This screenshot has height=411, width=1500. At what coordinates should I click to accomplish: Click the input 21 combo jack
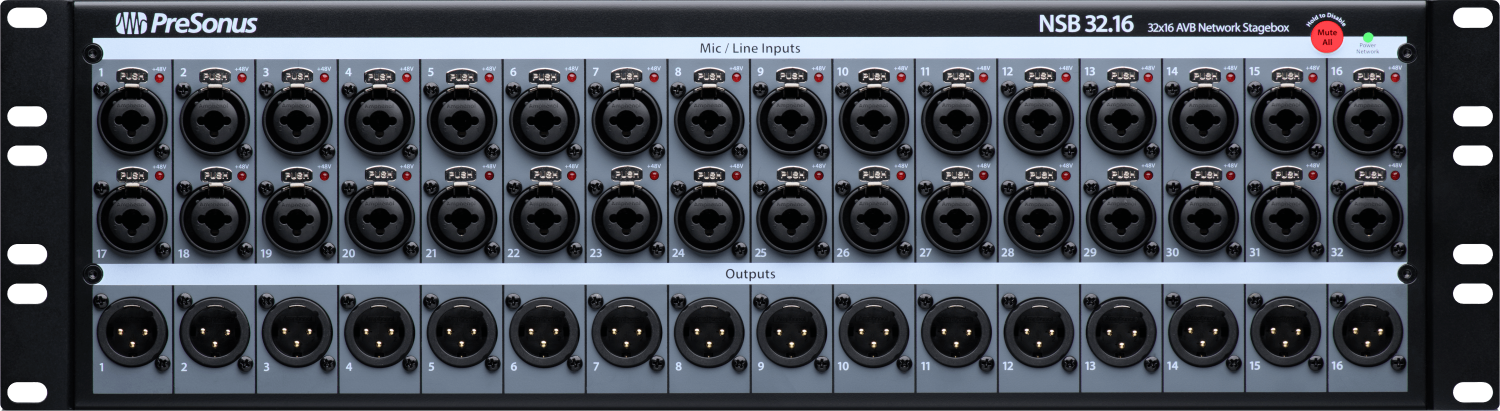tap(462, 219)
